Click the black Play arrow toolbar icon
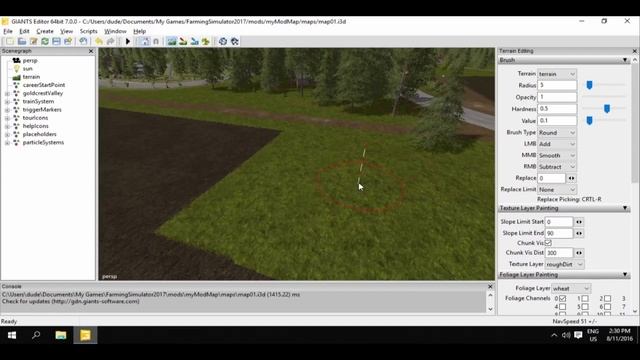The image size is (640, 360). click(128, 41)
